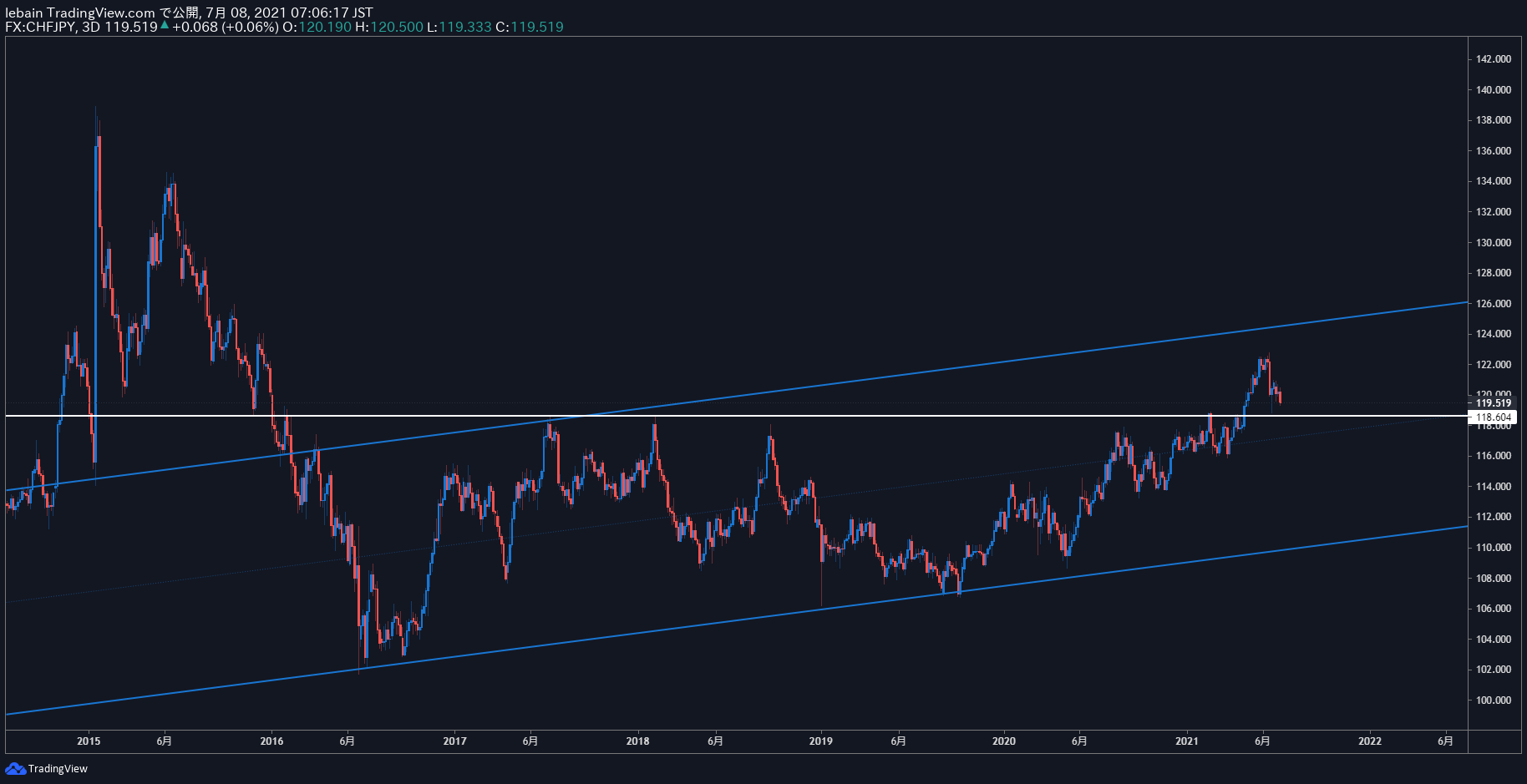Screen dimensions: 1527x784
Task: Click the 122.000 price axis label
Action: 1494,365
